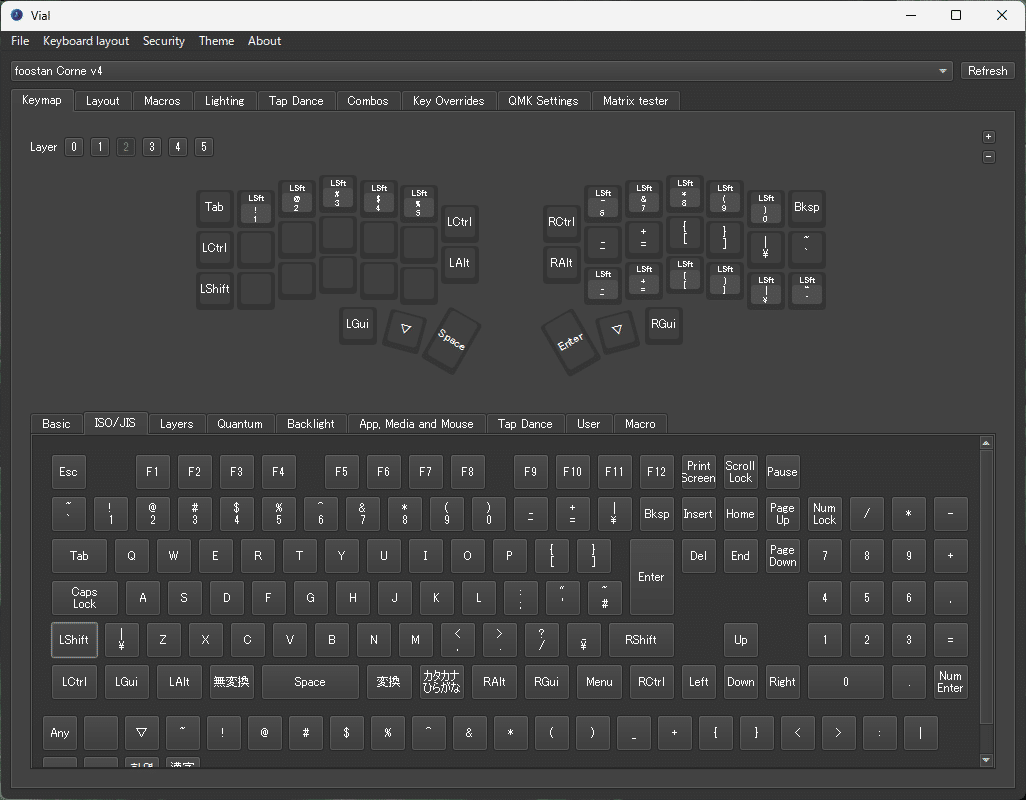
Task: Select the Enter thumb key on keymap
Action: click(571, 341)
